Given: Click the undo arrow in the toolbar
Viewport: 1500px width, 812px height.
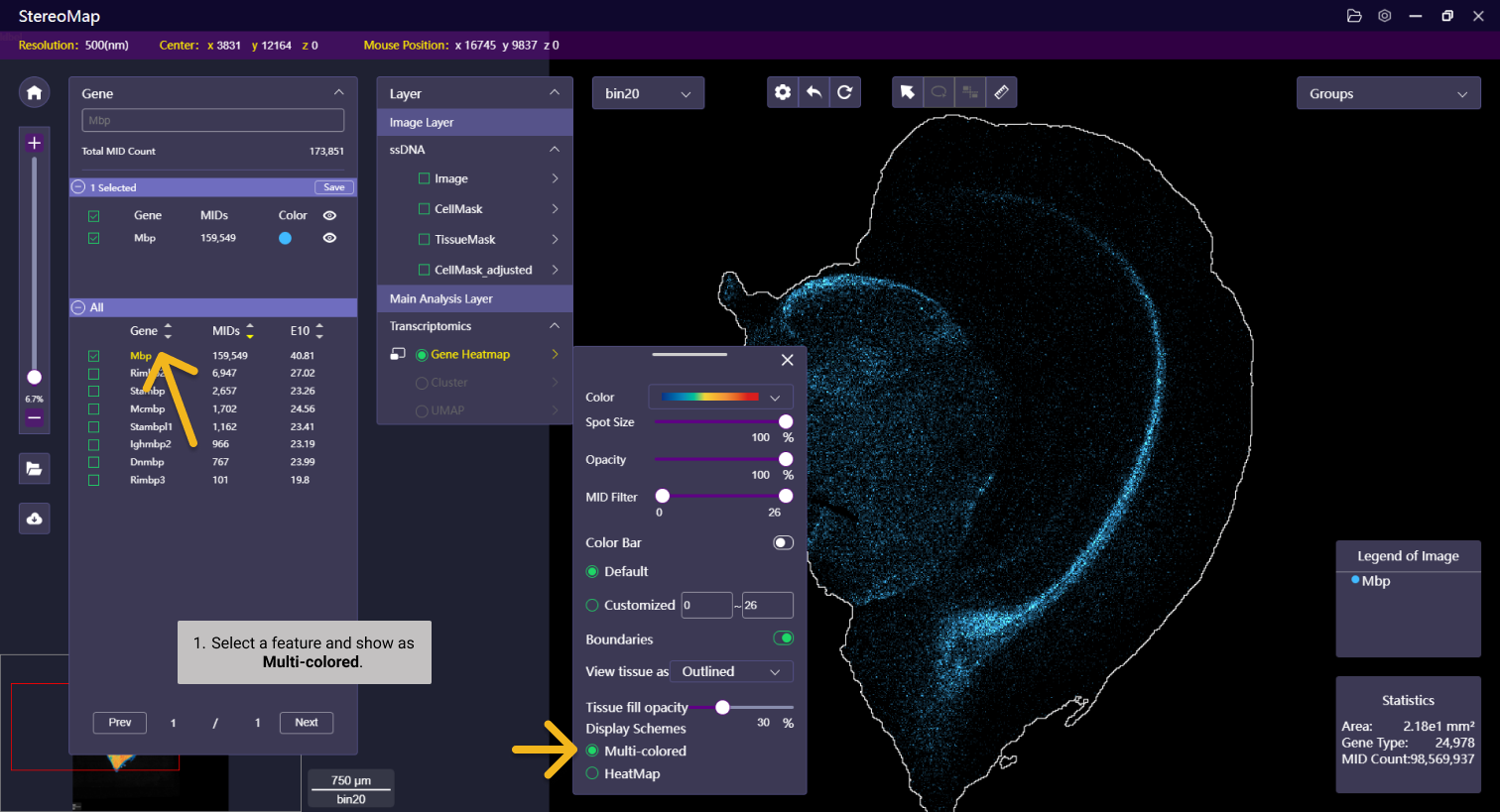Looking at the screenshot, I should point(813,92).
